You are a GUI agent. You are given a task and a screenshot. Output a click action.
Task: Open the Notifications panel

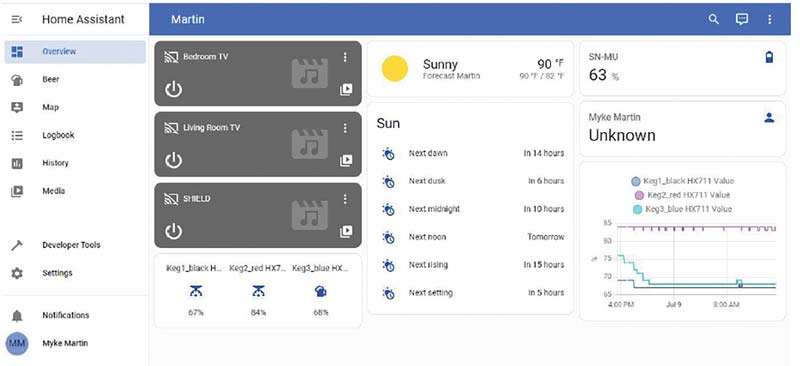[75, 315]
